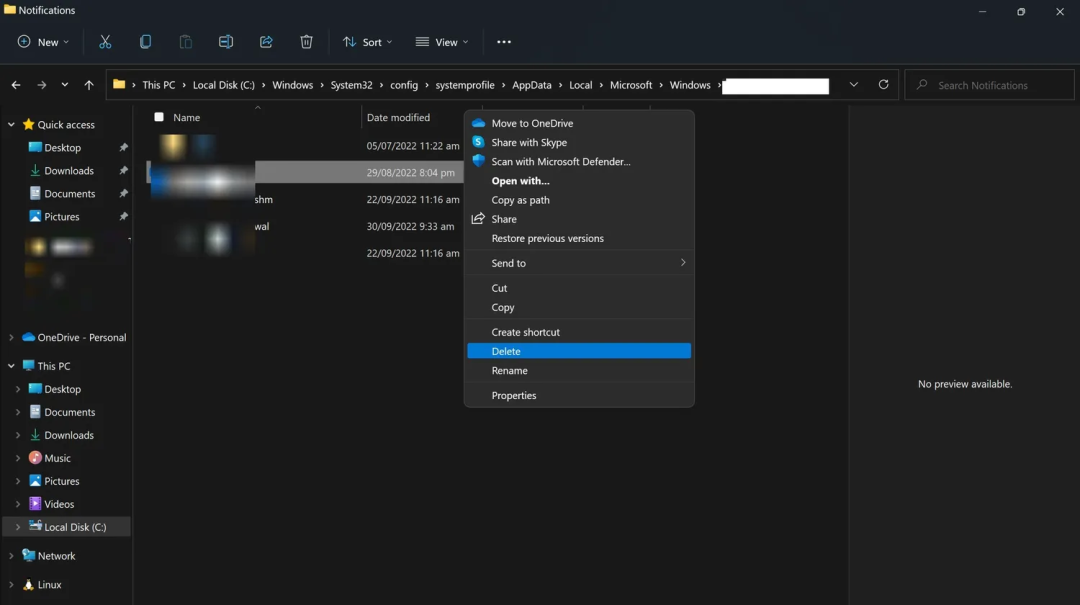Click the Rename icon in toolbar
The width and height of the screenshot is (1080, 605).
(226, 42)
